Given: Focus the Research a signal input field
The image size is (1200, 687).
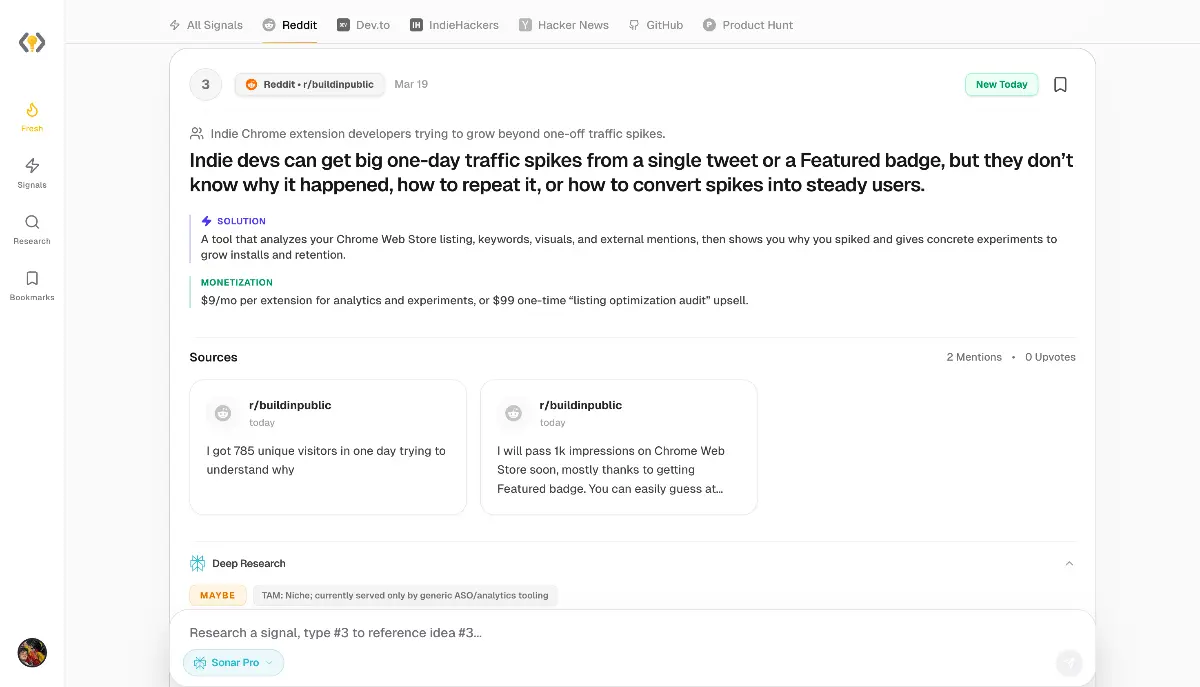Looking at the screenshot, I should click(x=600, y=633).
